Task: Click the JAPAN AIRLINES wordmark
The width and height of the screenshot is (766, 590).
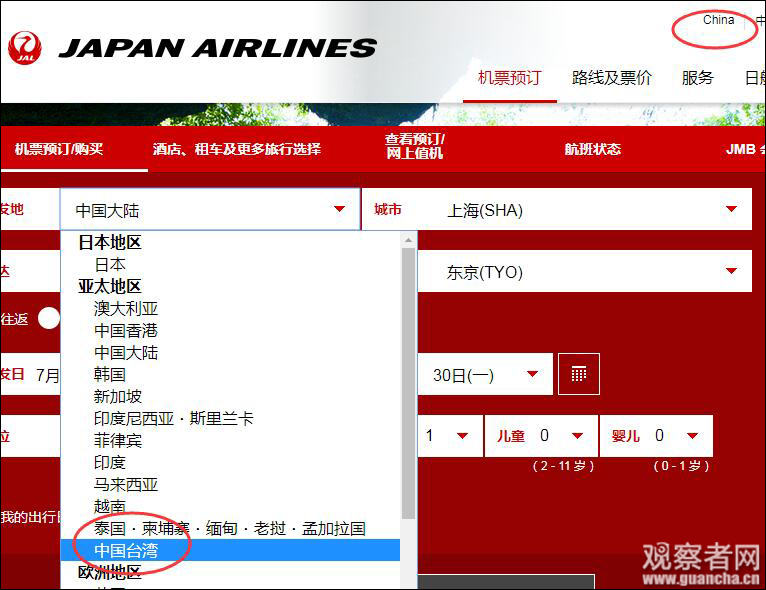Action: (x=217, y=48)
